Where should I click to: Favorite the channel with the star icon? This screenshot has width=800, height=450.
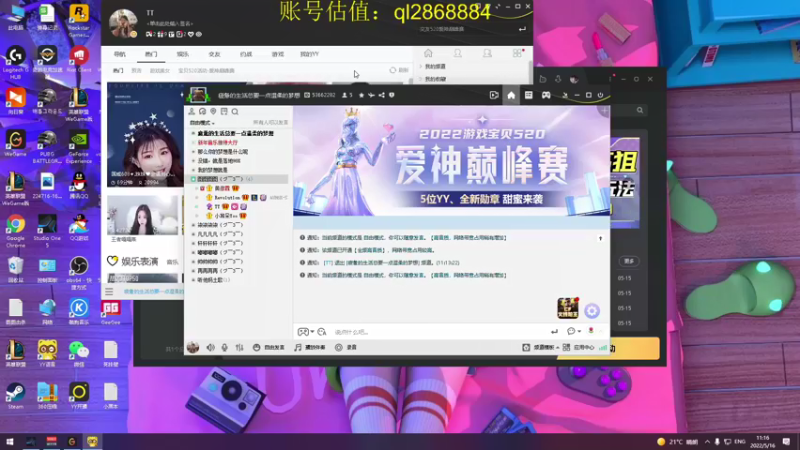tap(361, 95)
